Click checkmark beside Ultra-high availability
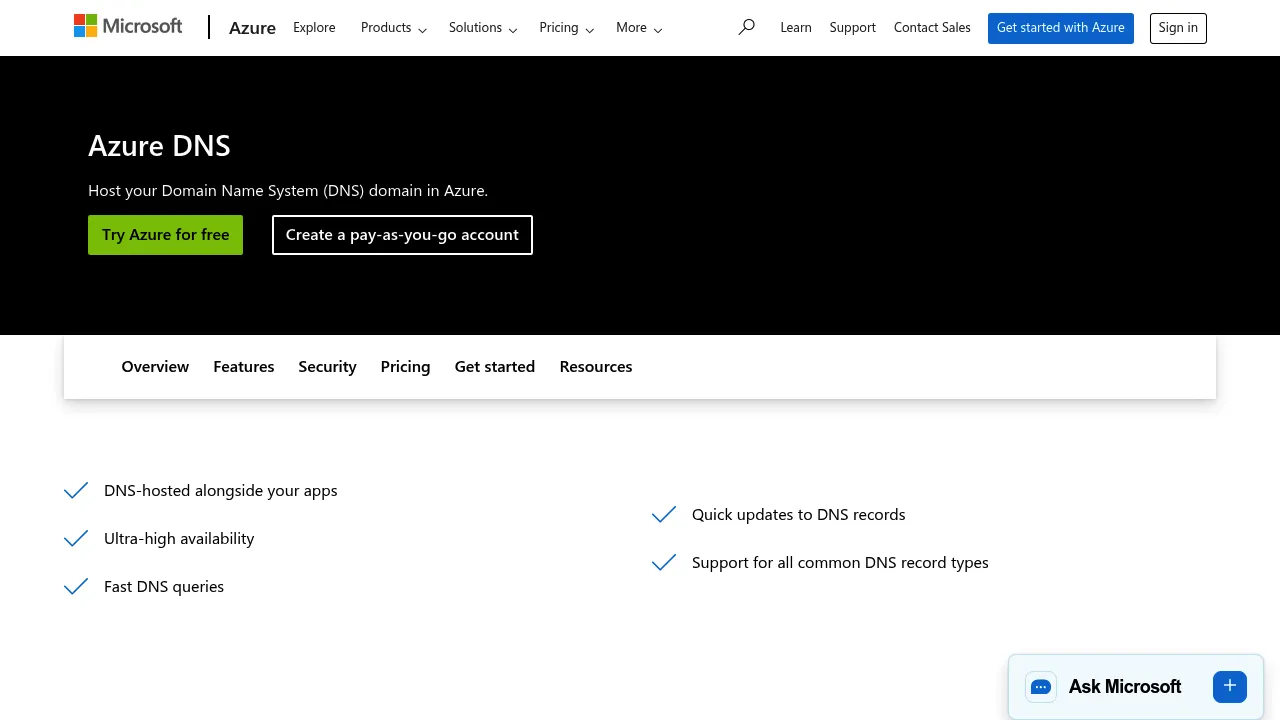Screen dimensions: 1280x720 pos(76,538)
